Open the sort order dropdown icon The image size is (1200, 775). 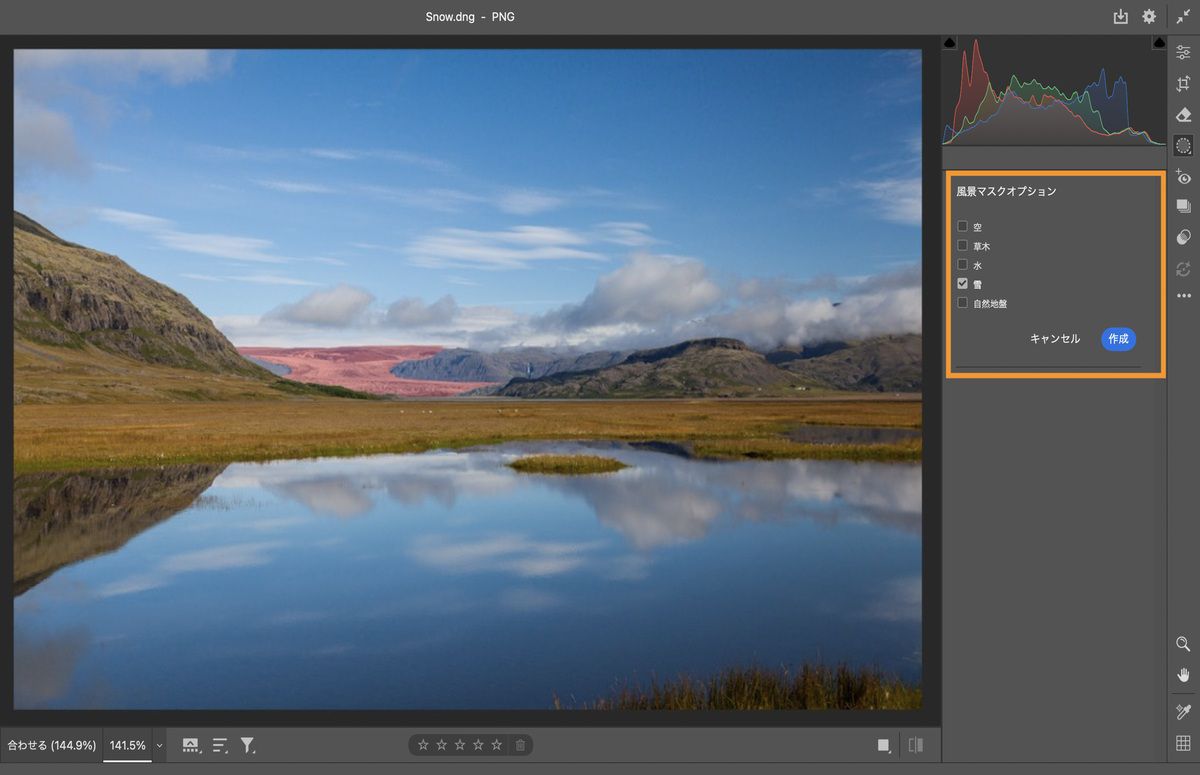pos(221,745)
